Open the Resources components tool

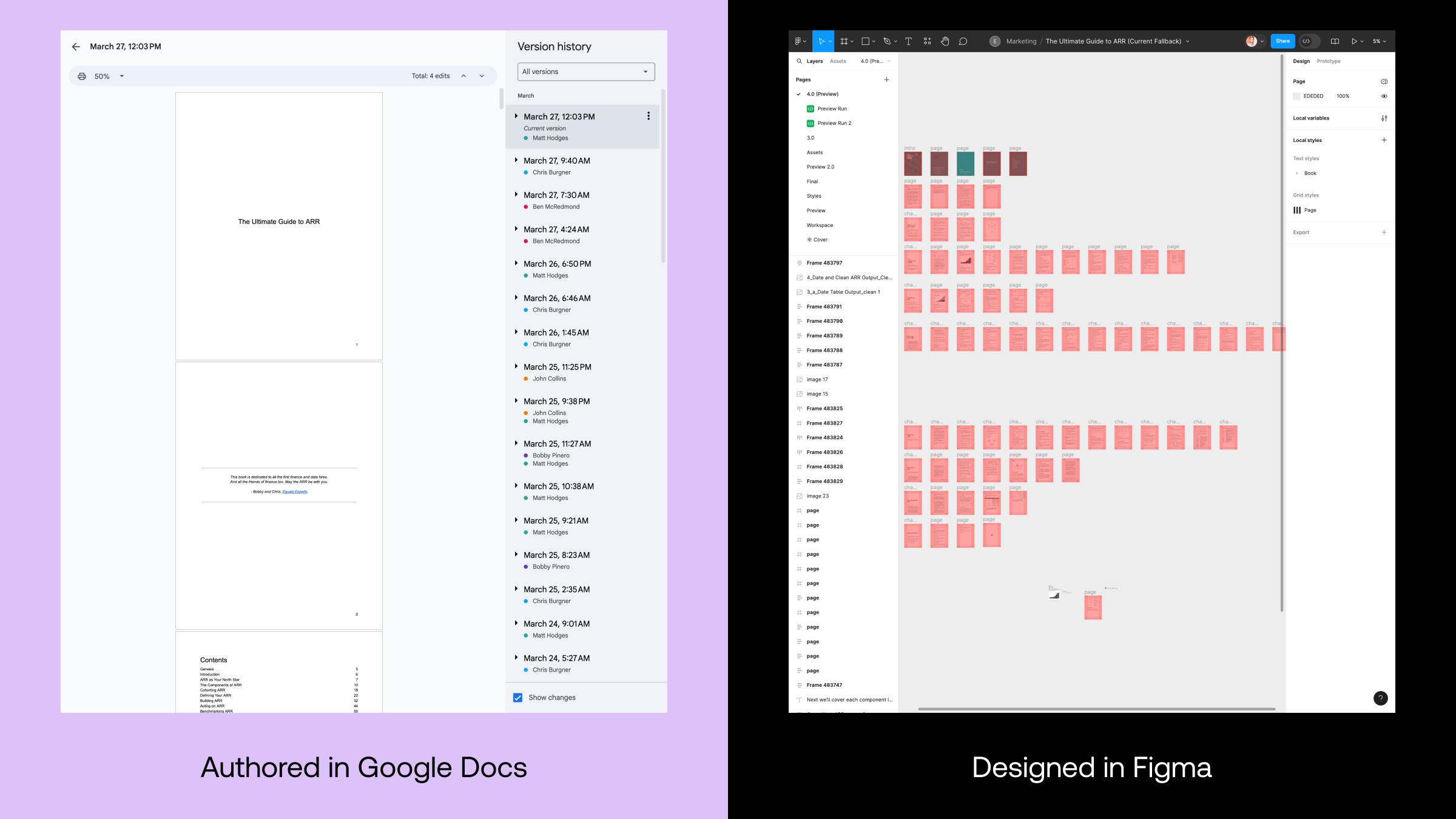click(927, 41)
